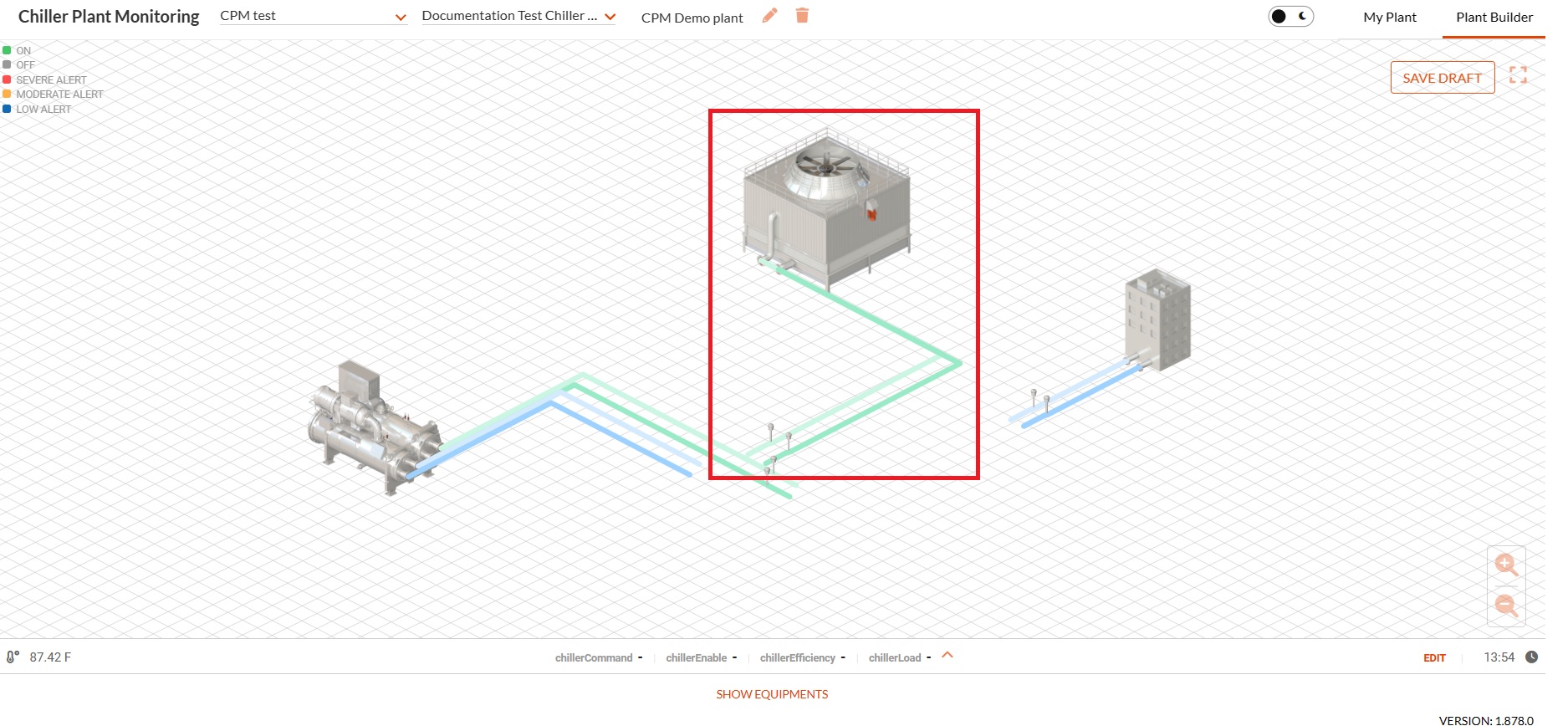Switch to the Plant Builder tab
This screenshot has height=726, width=1568.
pyautogui.click(x=1494, y=18)
